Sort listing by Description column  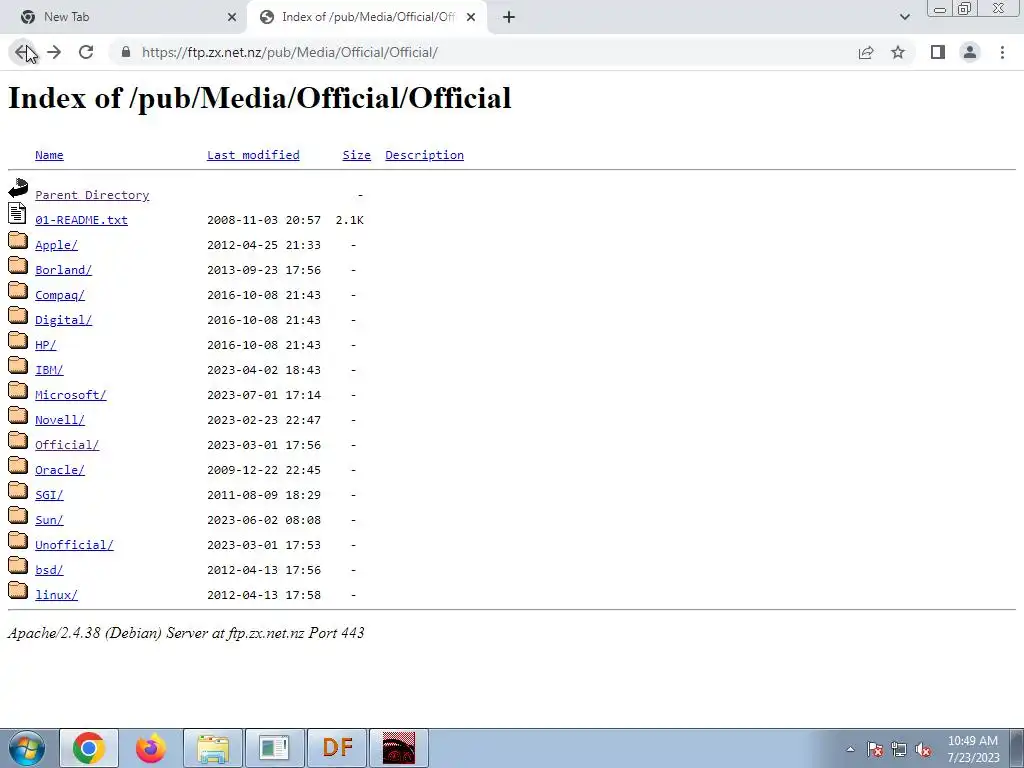[424, 155]
